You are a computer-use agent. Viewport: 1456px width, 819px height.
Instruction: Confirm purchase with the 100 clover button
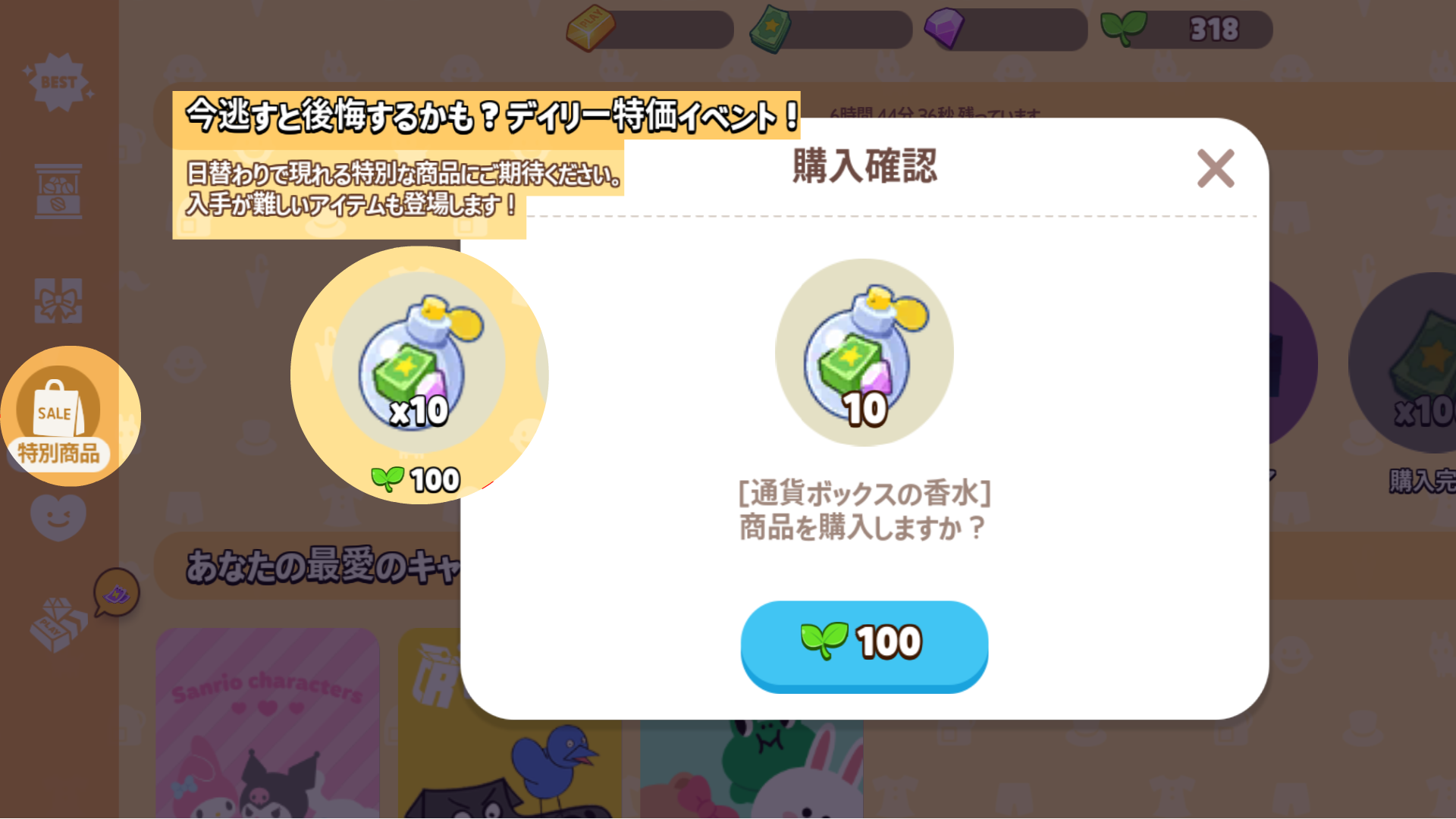coord(864,645)
